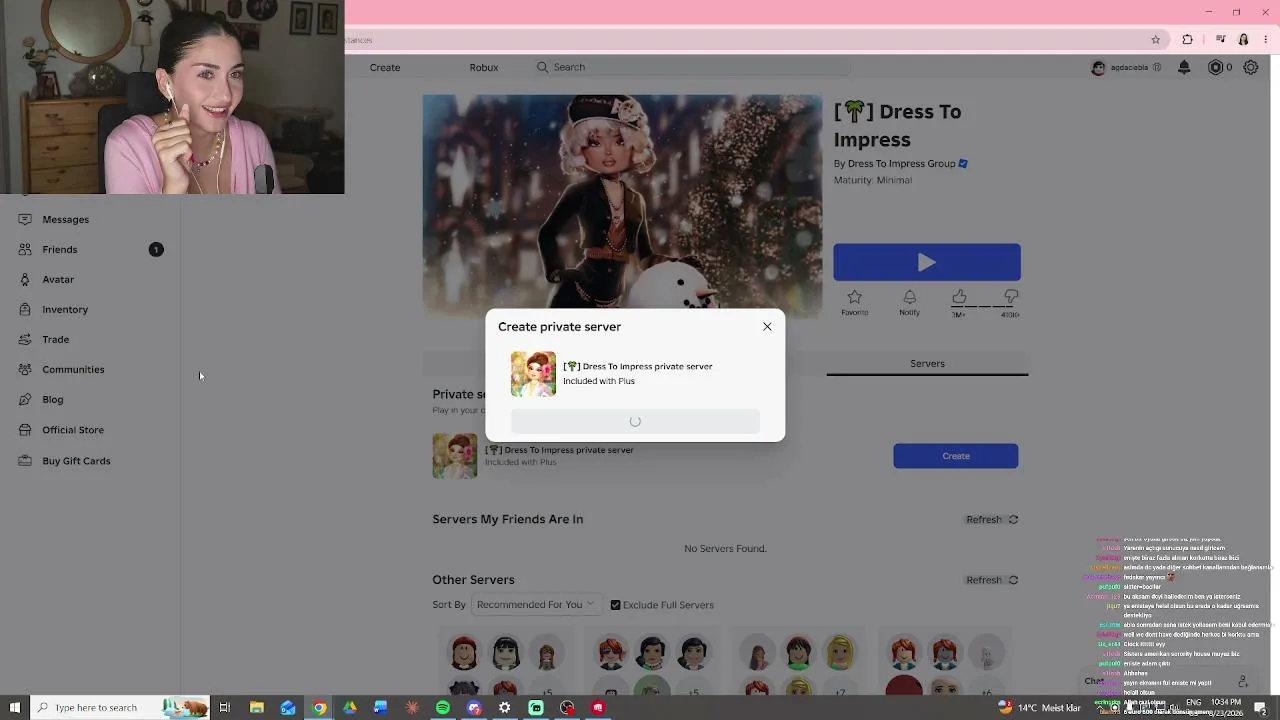Refresh Servers My Friends Are In
This screenshot has width=1280, height=720.
[x=992, y=520]
